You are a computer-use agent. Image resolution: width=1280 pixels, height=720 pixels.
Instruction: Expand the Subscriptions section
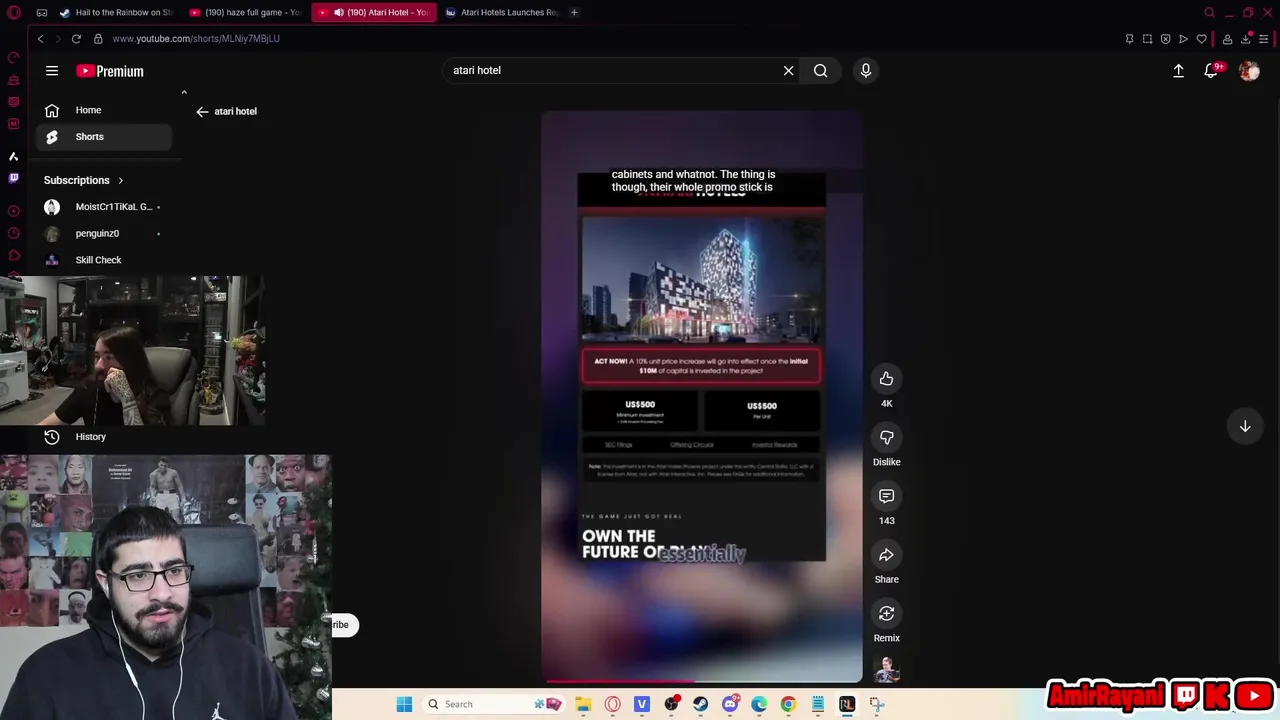point(84,181)
